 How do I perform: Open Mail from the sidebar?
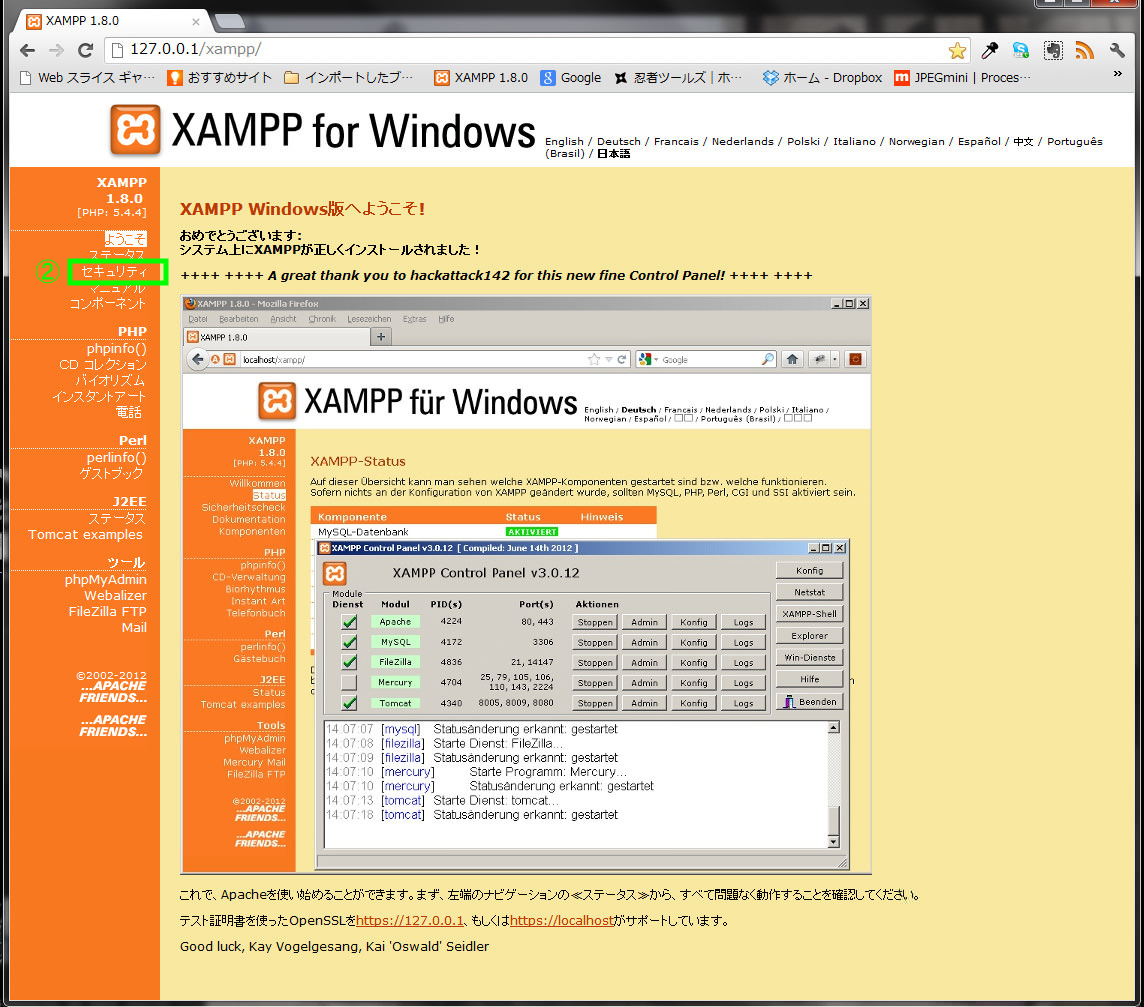[x=134, y=628]
